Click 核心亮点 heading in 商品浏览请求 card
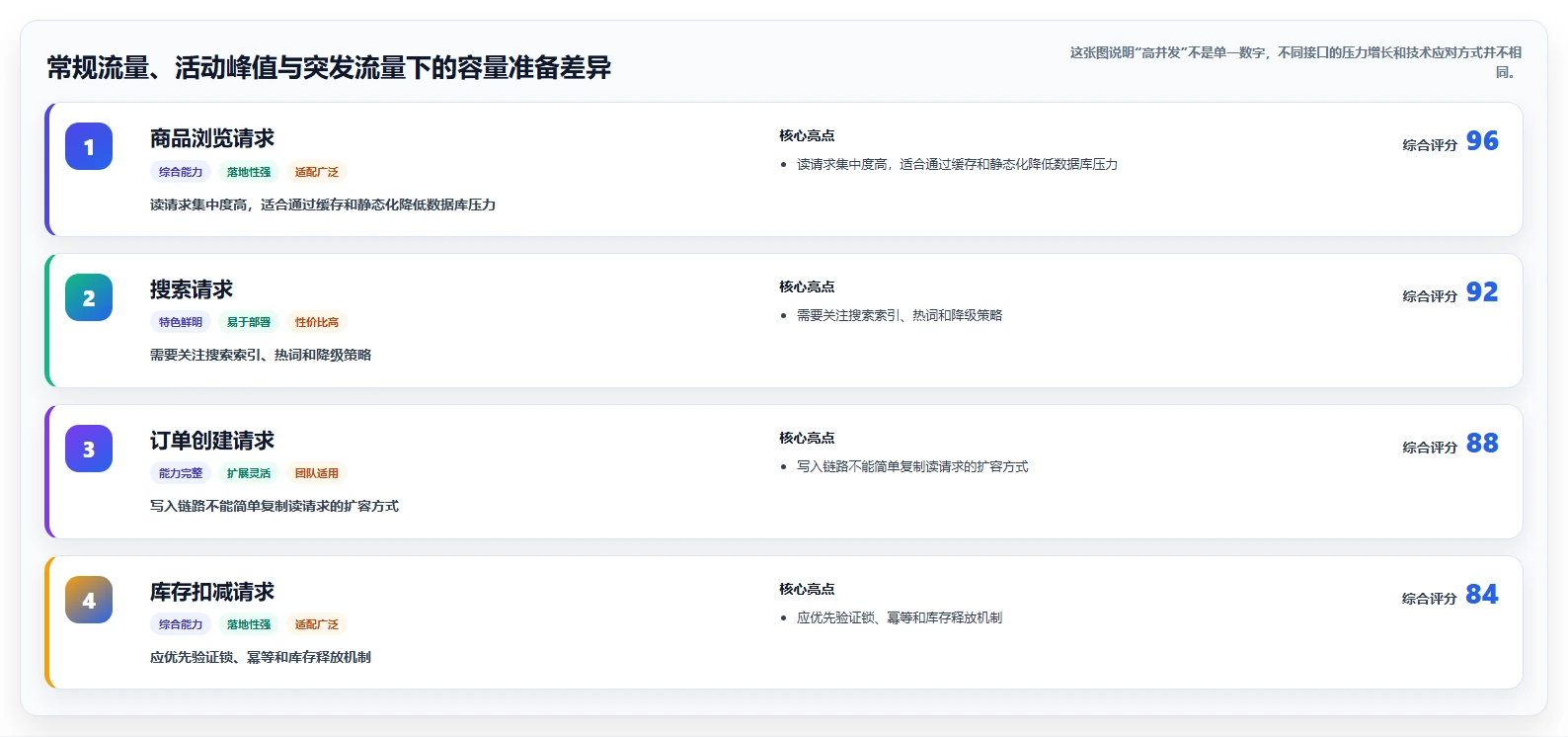 pyautogui.click(x=807, y=135)
